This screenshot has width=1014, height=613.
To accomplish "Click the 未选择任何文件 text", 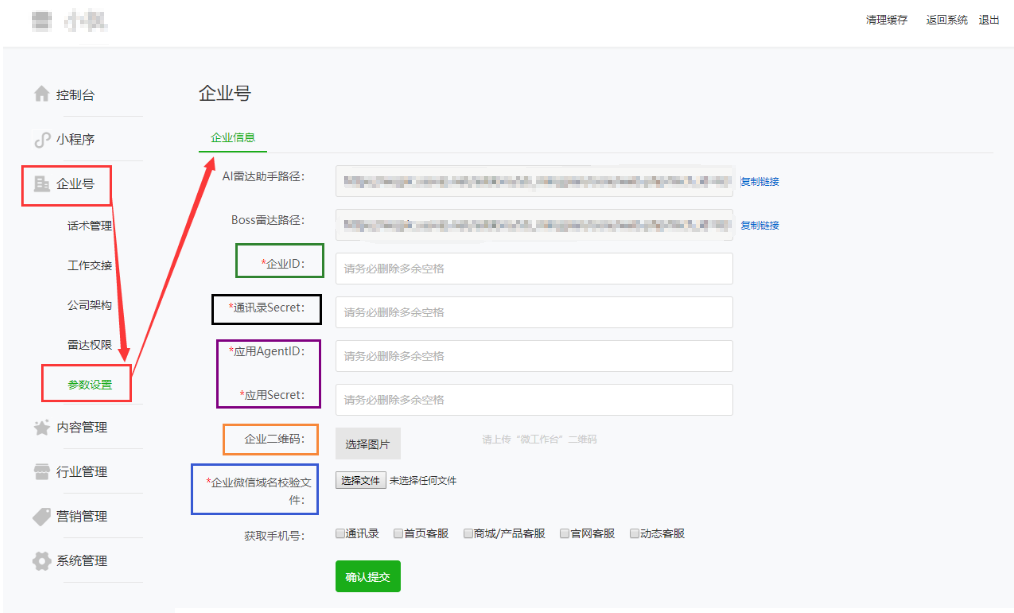I will point(423,480).
